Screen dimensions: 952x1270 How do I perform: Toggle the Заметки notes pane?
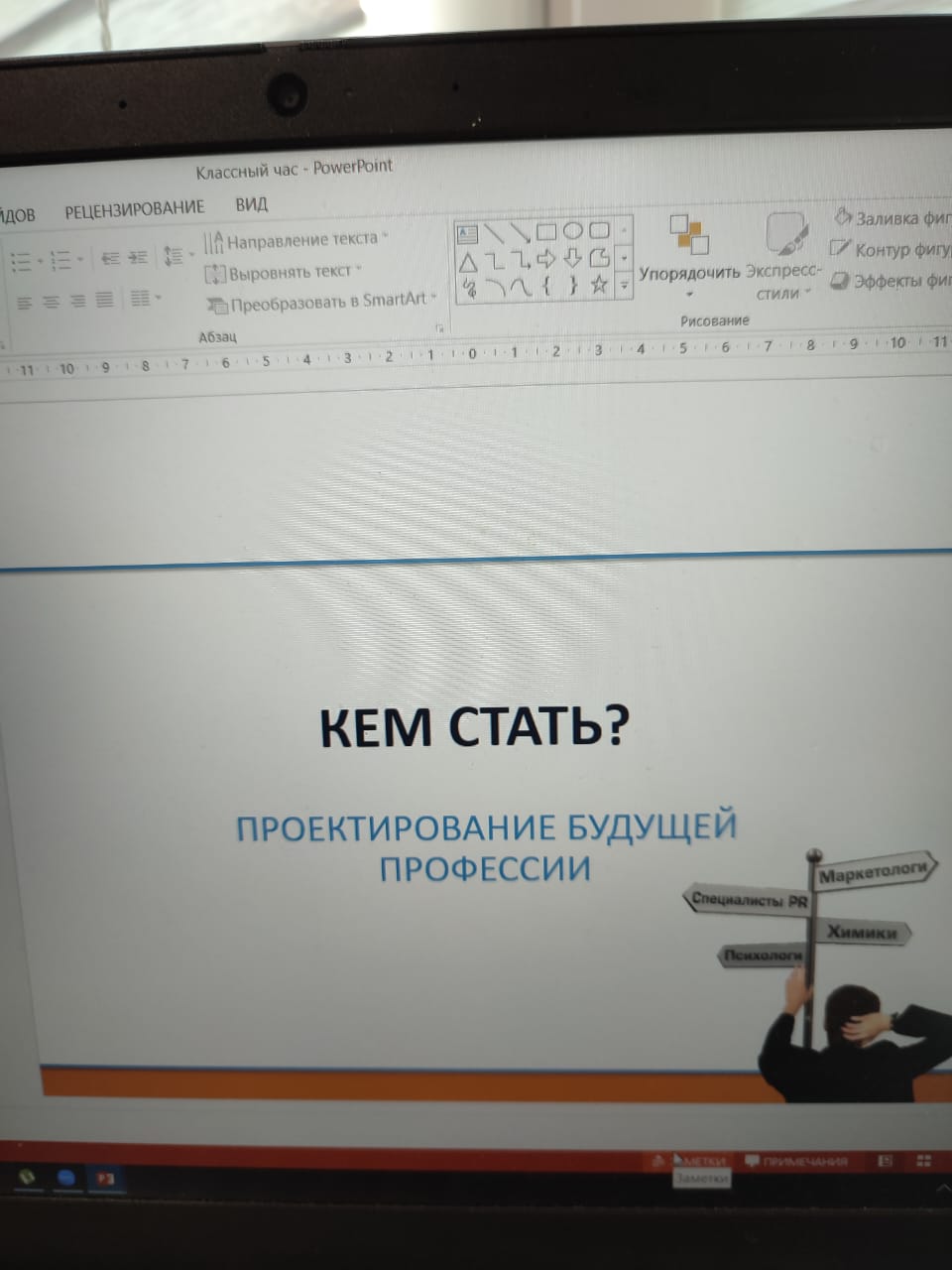(x=699, y=1161)
